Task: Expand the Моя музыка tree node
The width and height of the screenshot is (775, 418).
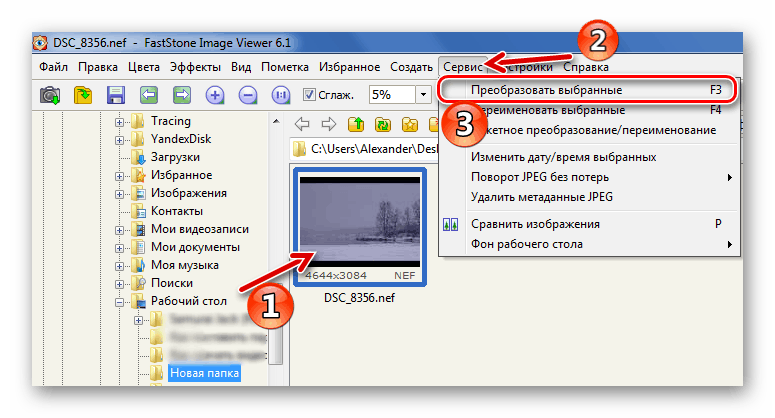Action: click(x=119, y=266)
